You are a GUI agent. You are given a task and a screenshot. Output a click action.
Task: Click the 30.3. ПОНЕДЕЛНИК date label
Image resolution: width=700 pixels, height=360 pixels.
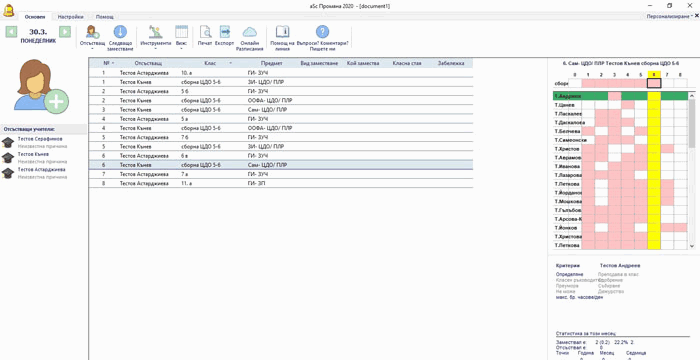(x=38, y=35)
